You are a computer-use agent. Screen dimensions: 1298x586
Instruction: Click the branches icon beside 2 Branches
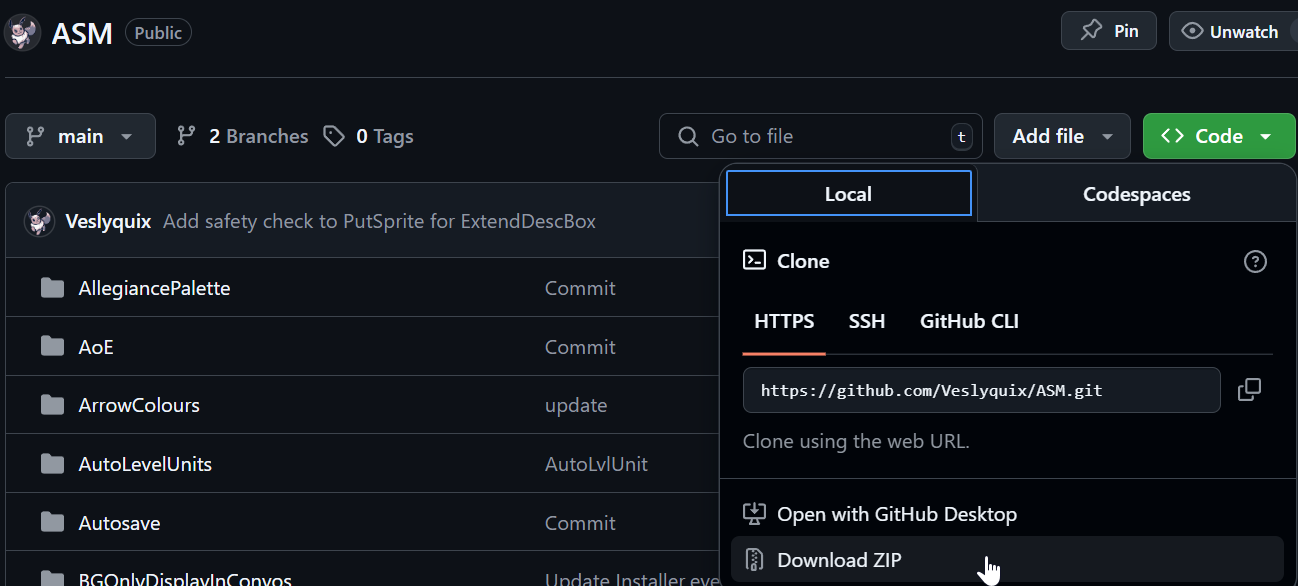186,136
